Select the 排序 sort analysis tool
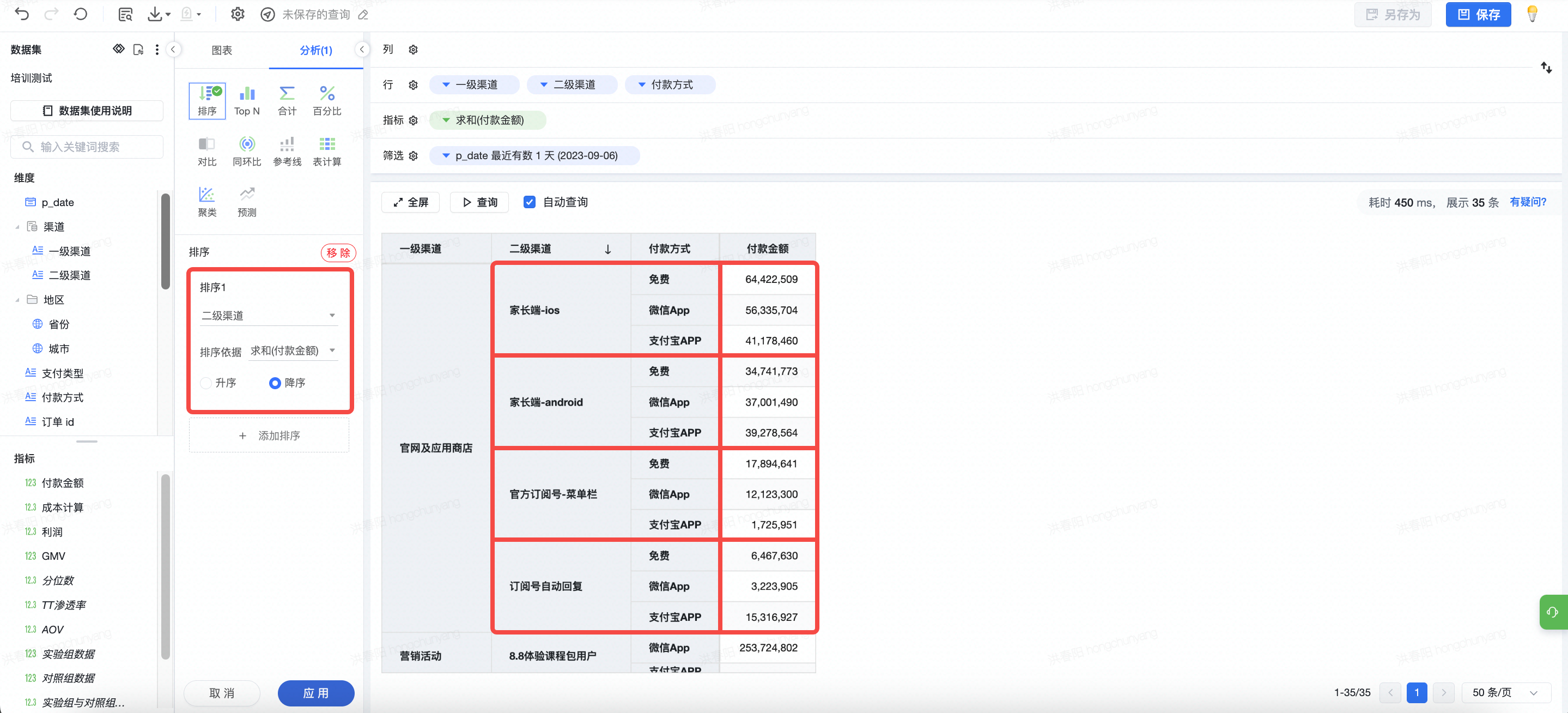 coord(207,100)
